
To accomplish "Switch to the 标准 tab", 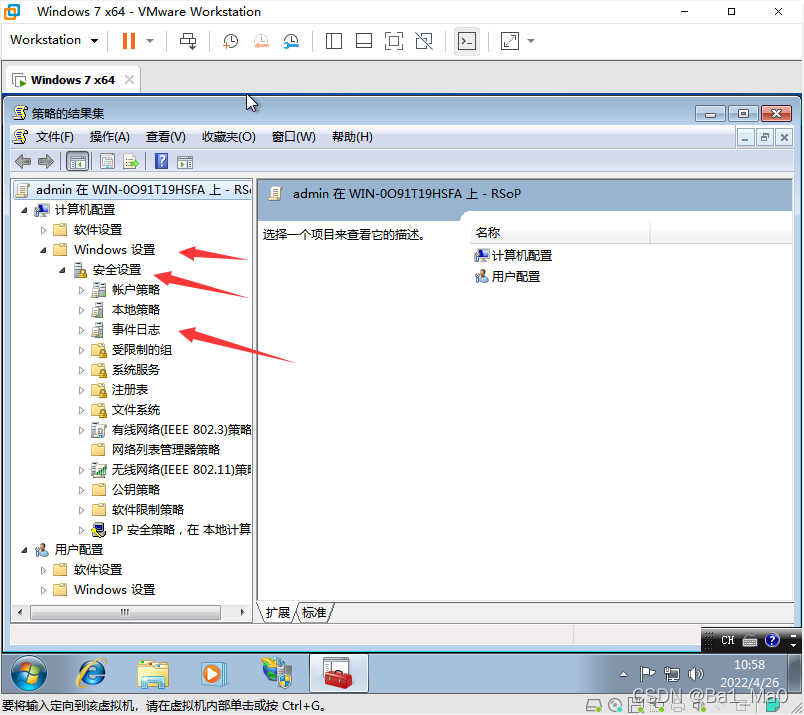I will (x=314, y=612).
